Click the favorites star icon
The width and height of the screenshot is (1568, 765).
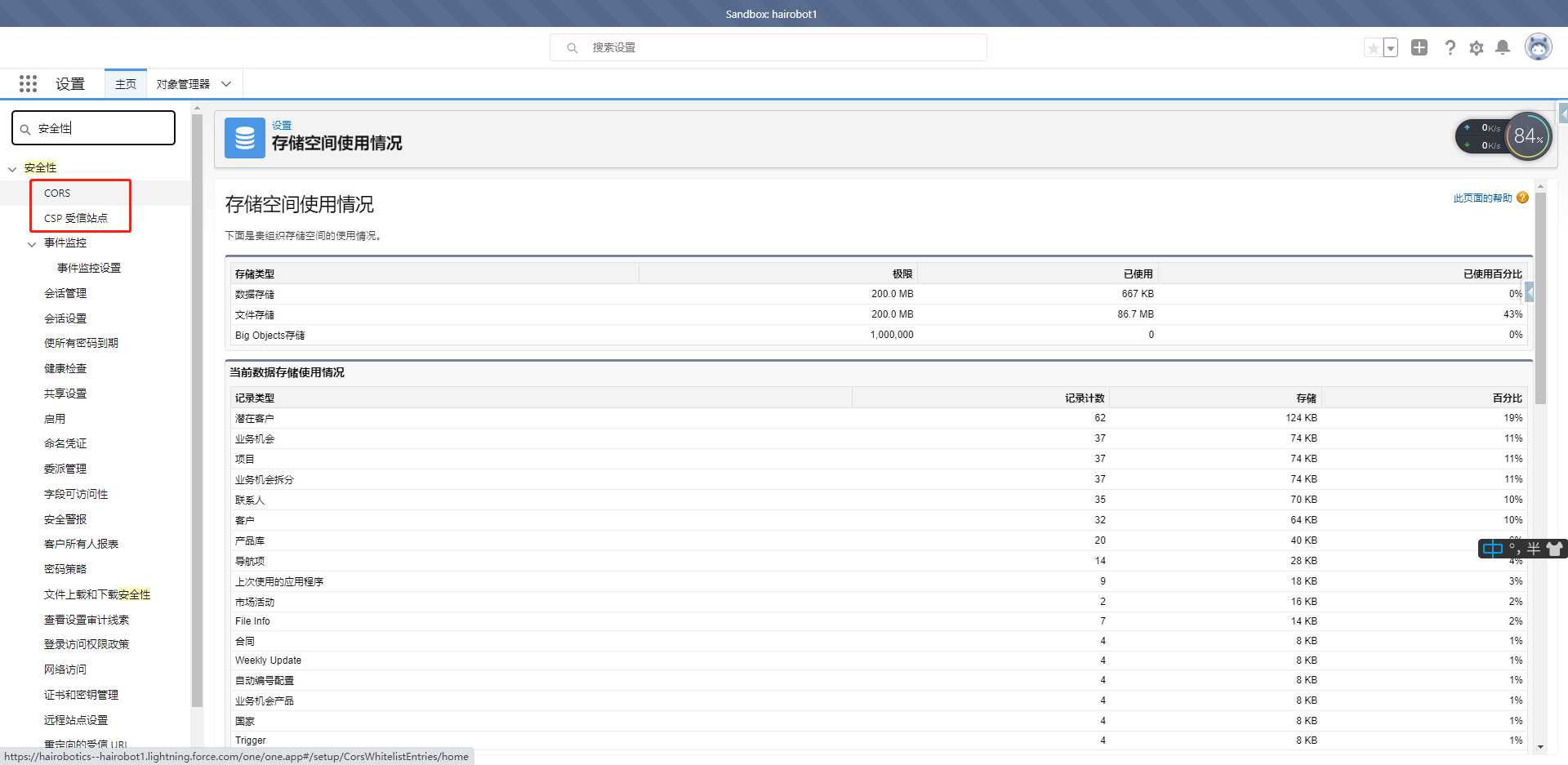pos(1372,47)
